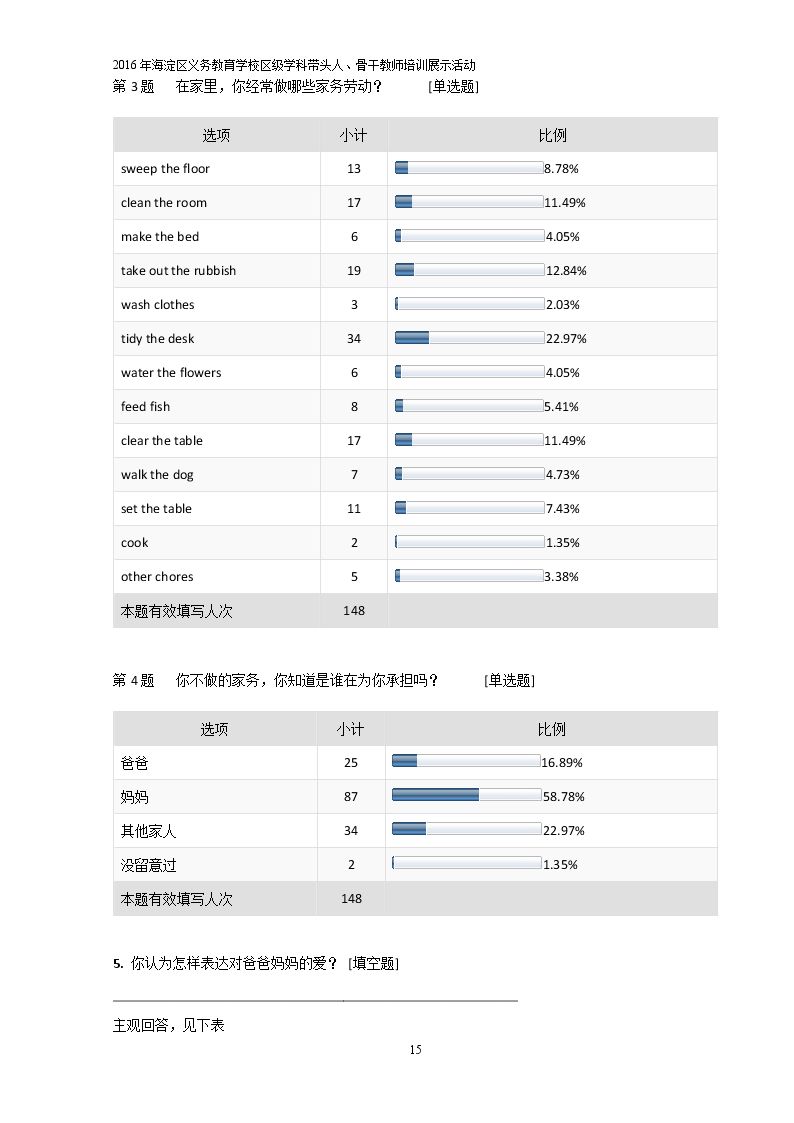Image resolution: width=794 pixels, height=1123 pixels.
Task: Click the 148 total in question 4 table
Action: [x=352, y=899]
